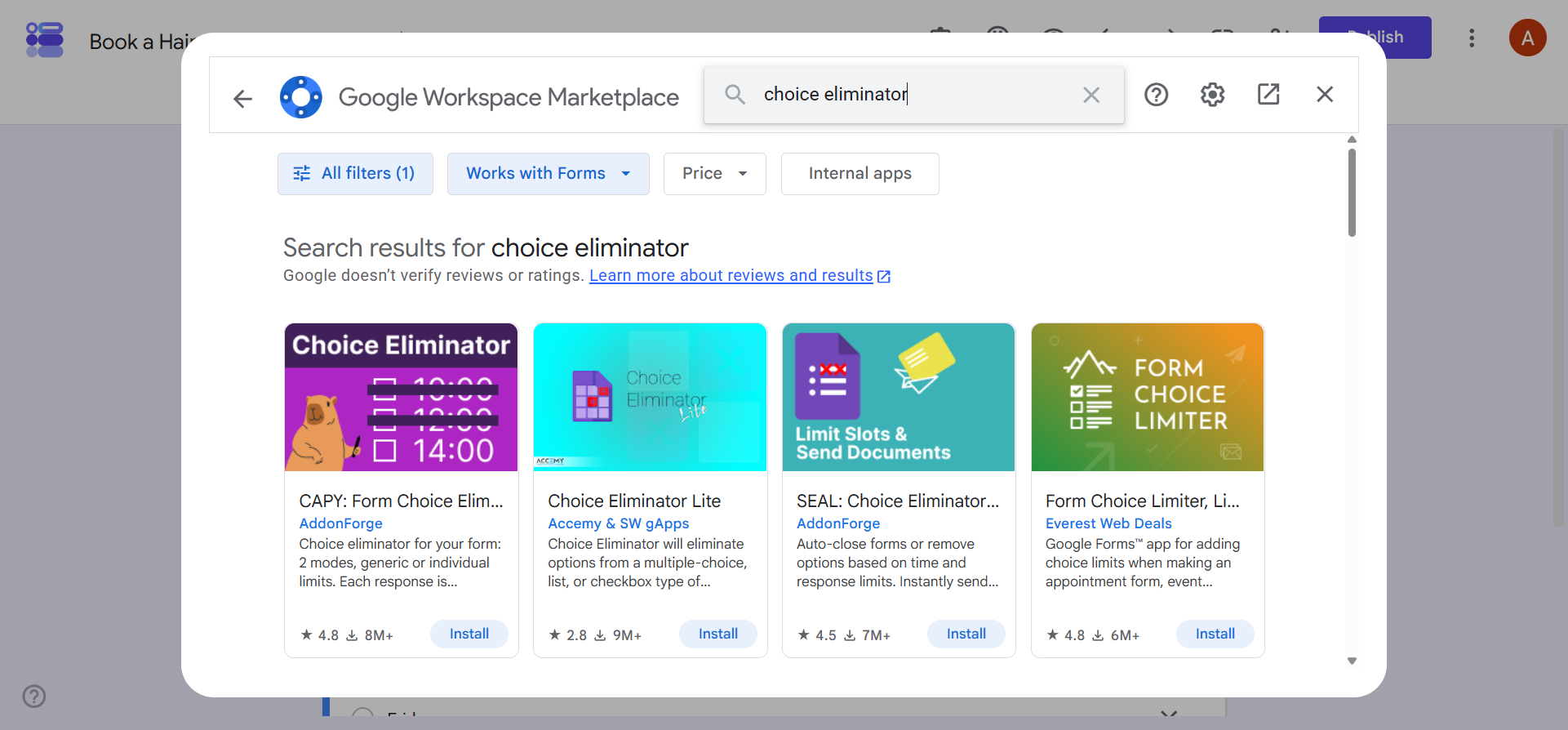Screen dimensions: 1568x730
Task: Click the marketplace scrollbar up arrow
Action: point(1352,140)
